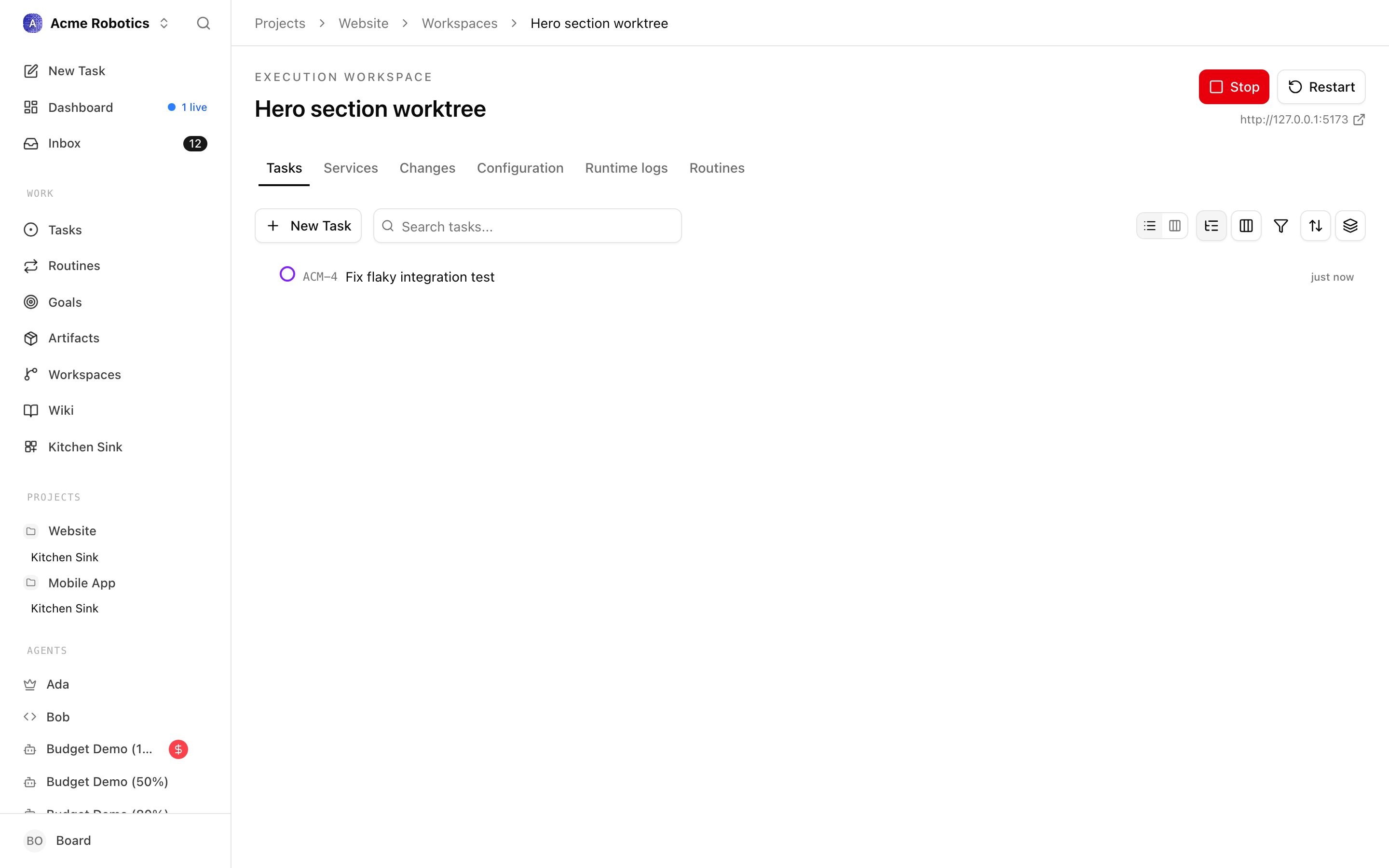1389x868 pixels.
Task: Open the http://127.0.0.1:5173 link
Action: (1302, 120)
